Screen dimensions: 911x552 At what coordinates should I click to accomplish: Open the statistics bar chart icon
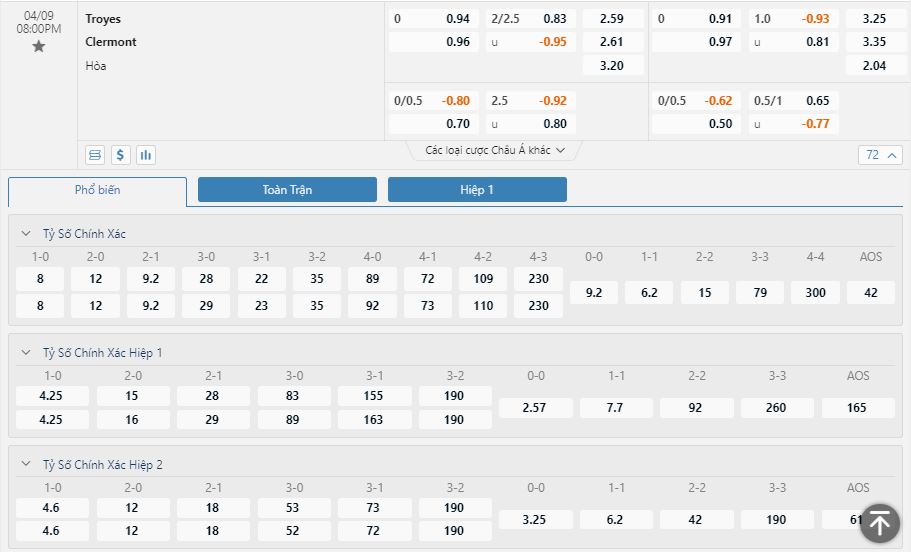click(x=146, y=155)
